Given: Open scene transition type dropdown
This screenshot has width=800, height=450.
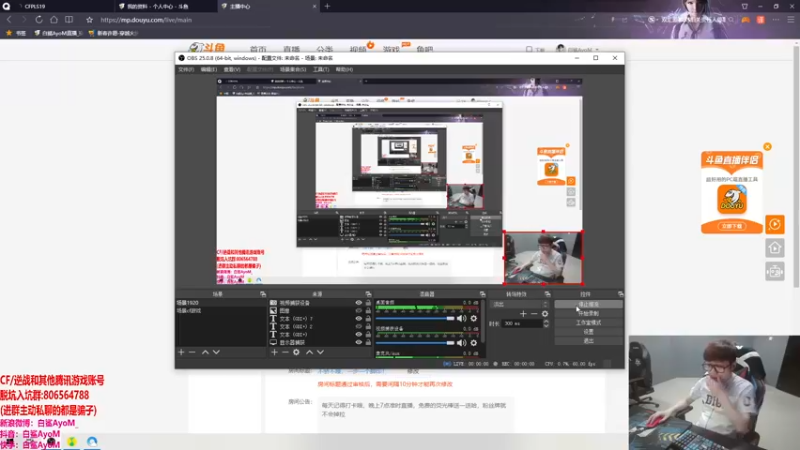Looking at the screenshot, I should [x=520, y=304].
